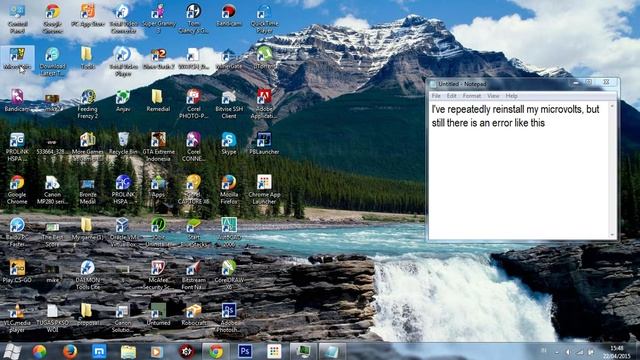The height and width of the screenshot is (360, 640).
Task: Open the Help menu in Notepad
Action: [511, 96]
